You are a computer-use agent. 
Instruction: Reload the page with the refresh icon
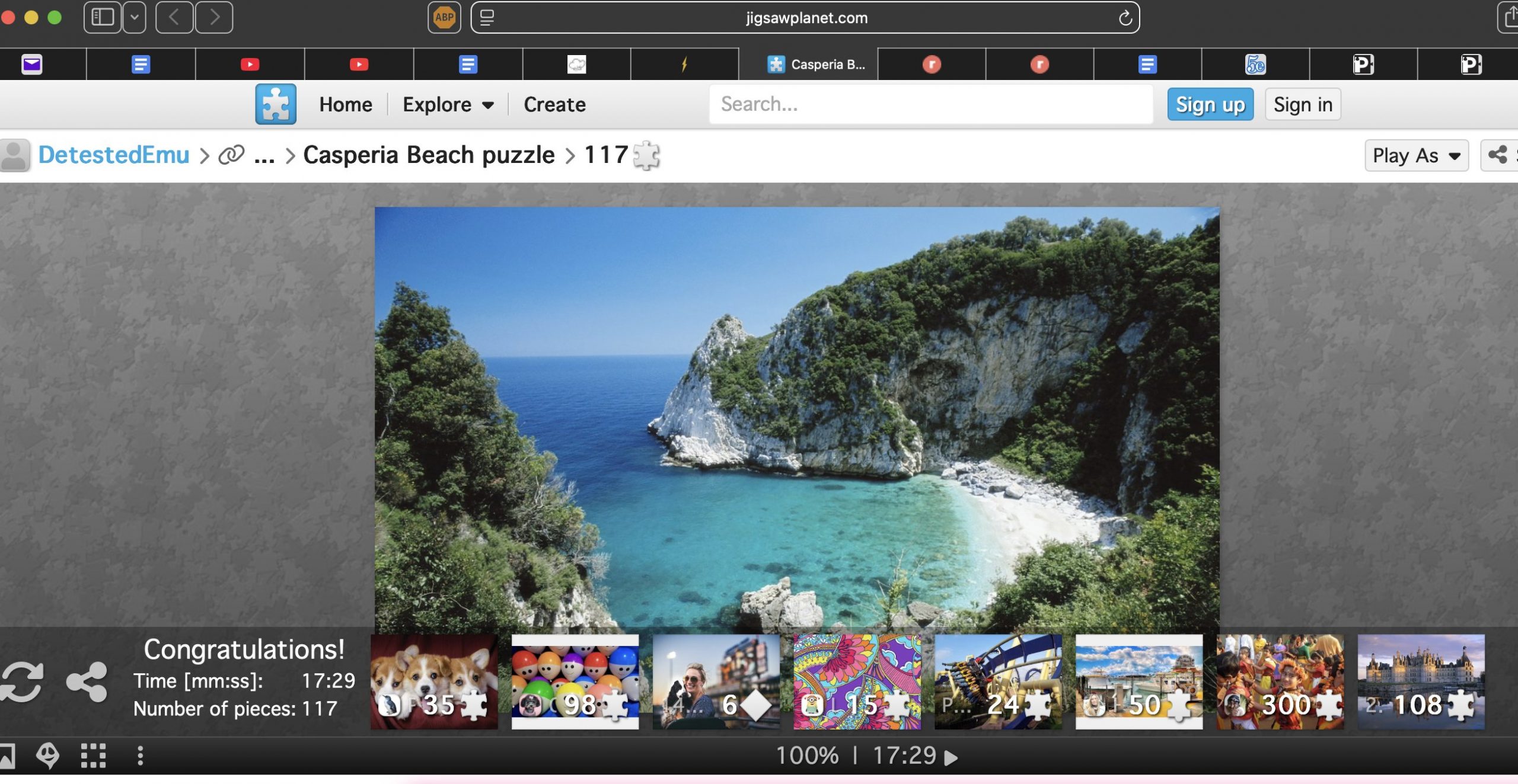(x=1125, y=18)
